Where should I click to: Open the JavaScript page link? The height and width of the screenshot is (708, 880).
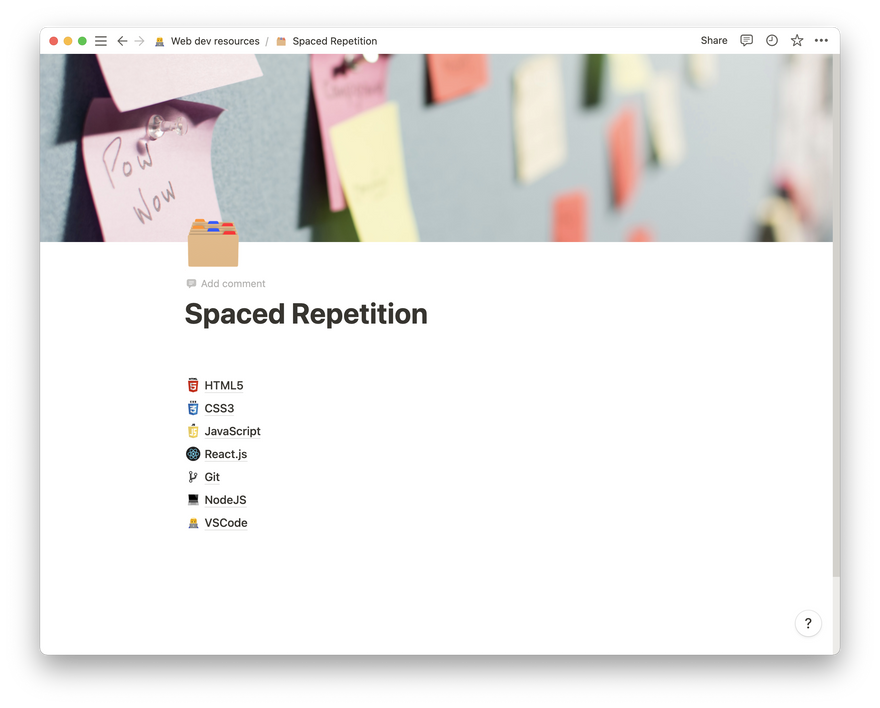[232, 432]
